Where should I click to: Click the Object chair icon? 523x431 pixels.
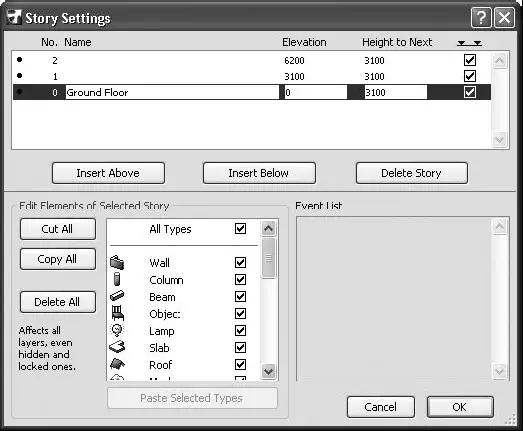(117, 313)
